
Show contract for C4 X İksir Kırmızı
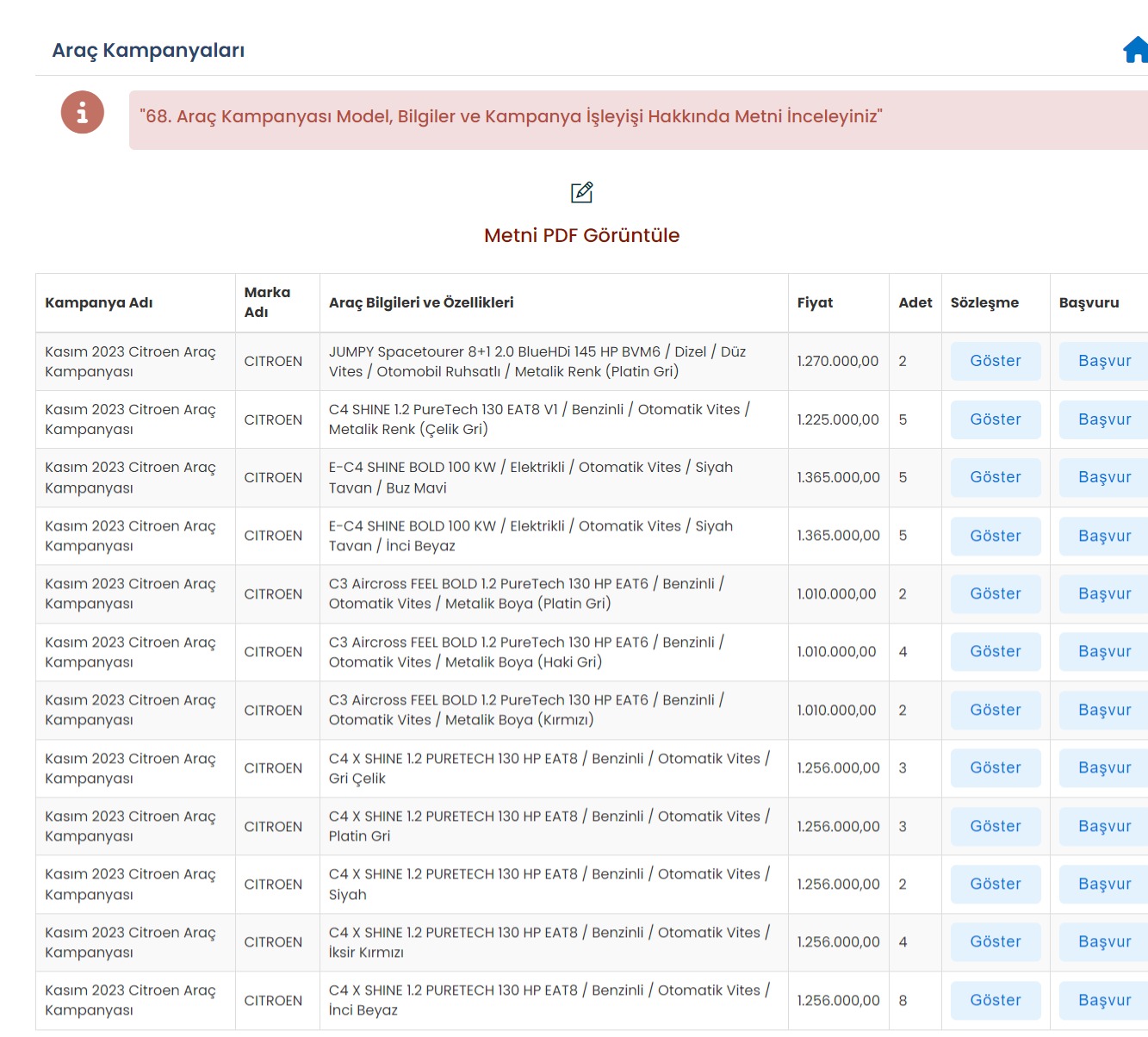coord(995,941)
